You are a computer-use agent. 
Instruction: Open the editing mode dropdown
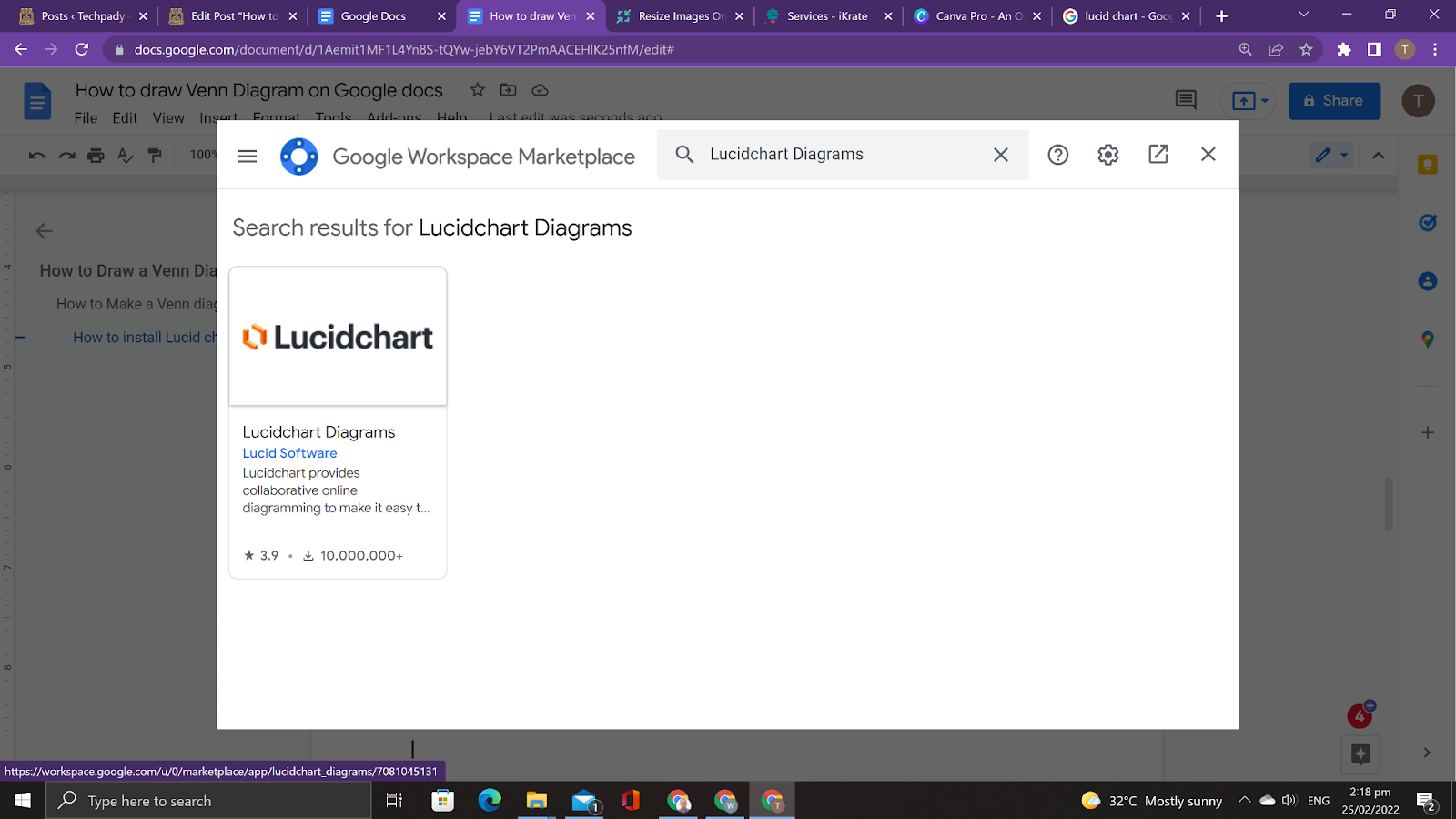[x=1331, y=156]
